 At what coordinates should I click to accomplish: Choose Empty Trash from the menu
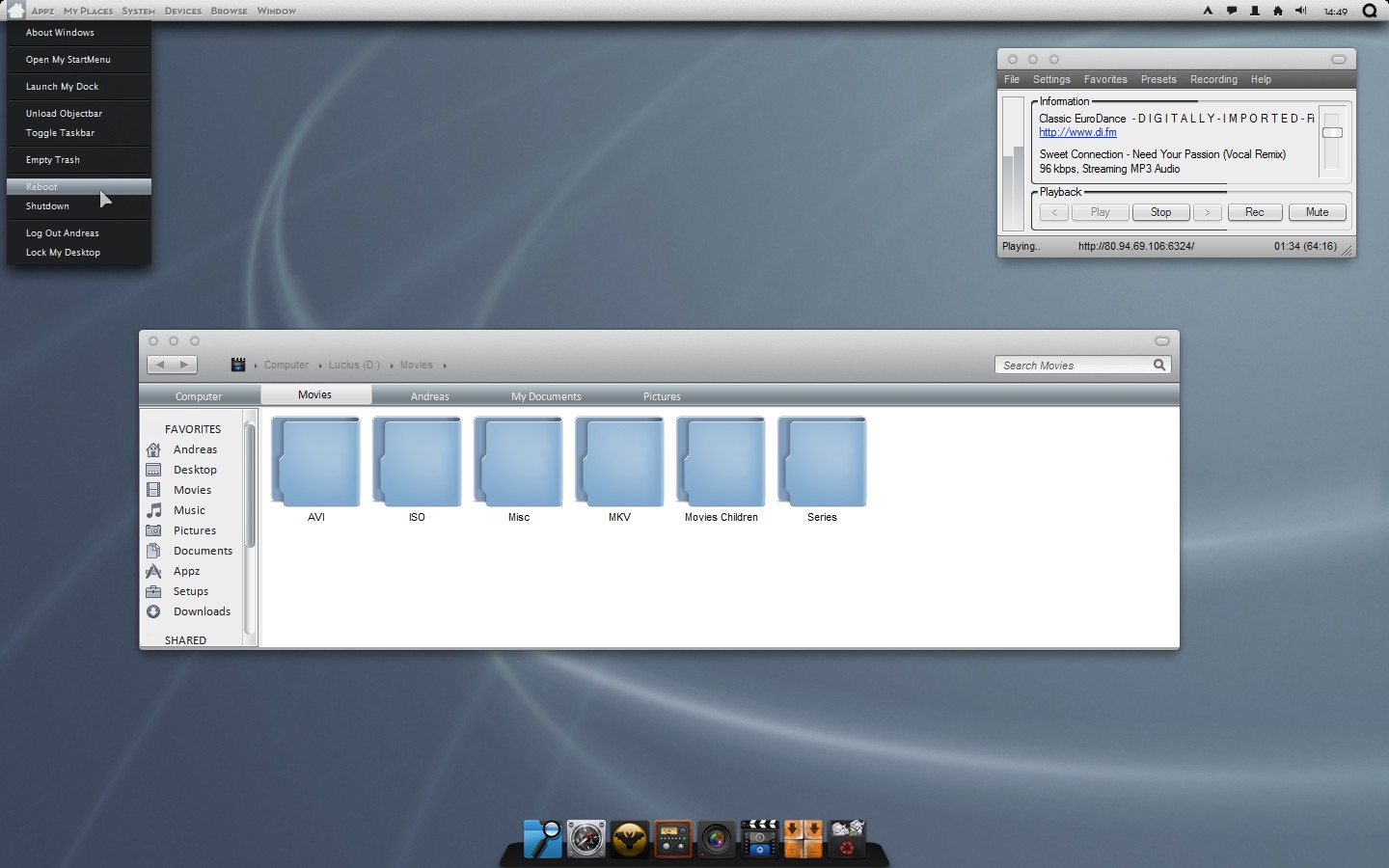point(79,160)
